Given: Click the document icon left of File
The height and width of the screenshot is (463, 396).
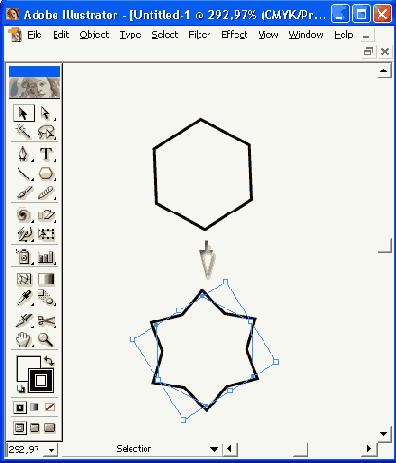Looking at the screenshot, I should (15, 35).
